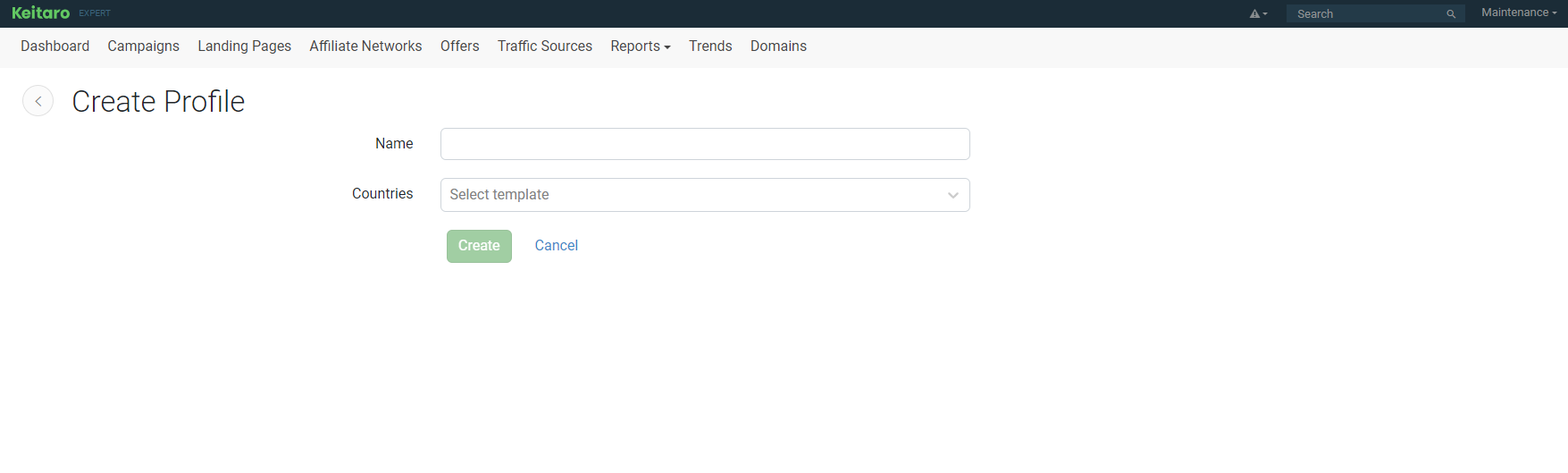This screenshot has height=473, width=1568.
Task: Go to the Dashboard tab
Action: 55,46
